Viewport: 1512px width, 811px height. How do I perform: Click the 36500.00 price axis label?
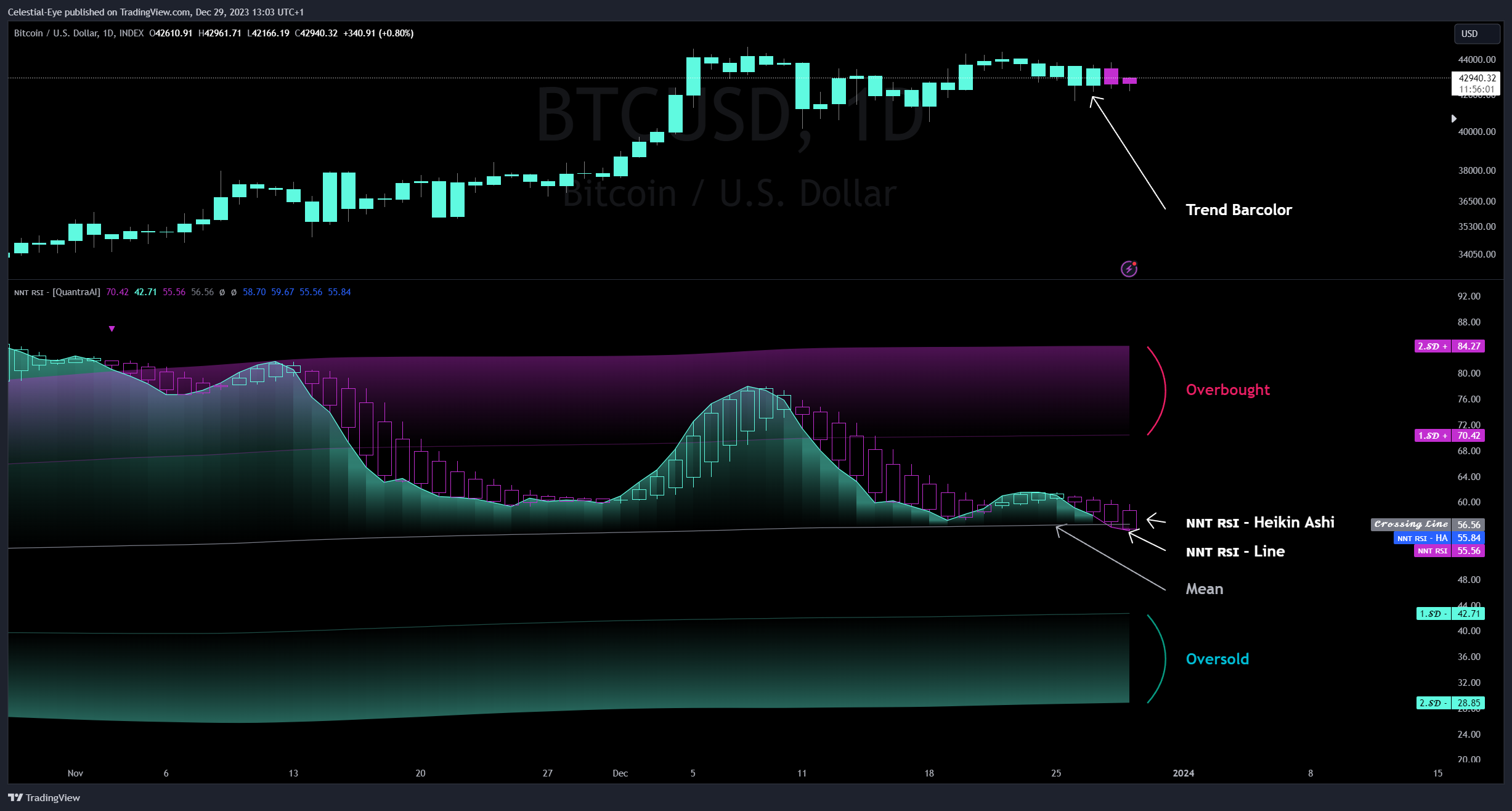[1476, 202]
